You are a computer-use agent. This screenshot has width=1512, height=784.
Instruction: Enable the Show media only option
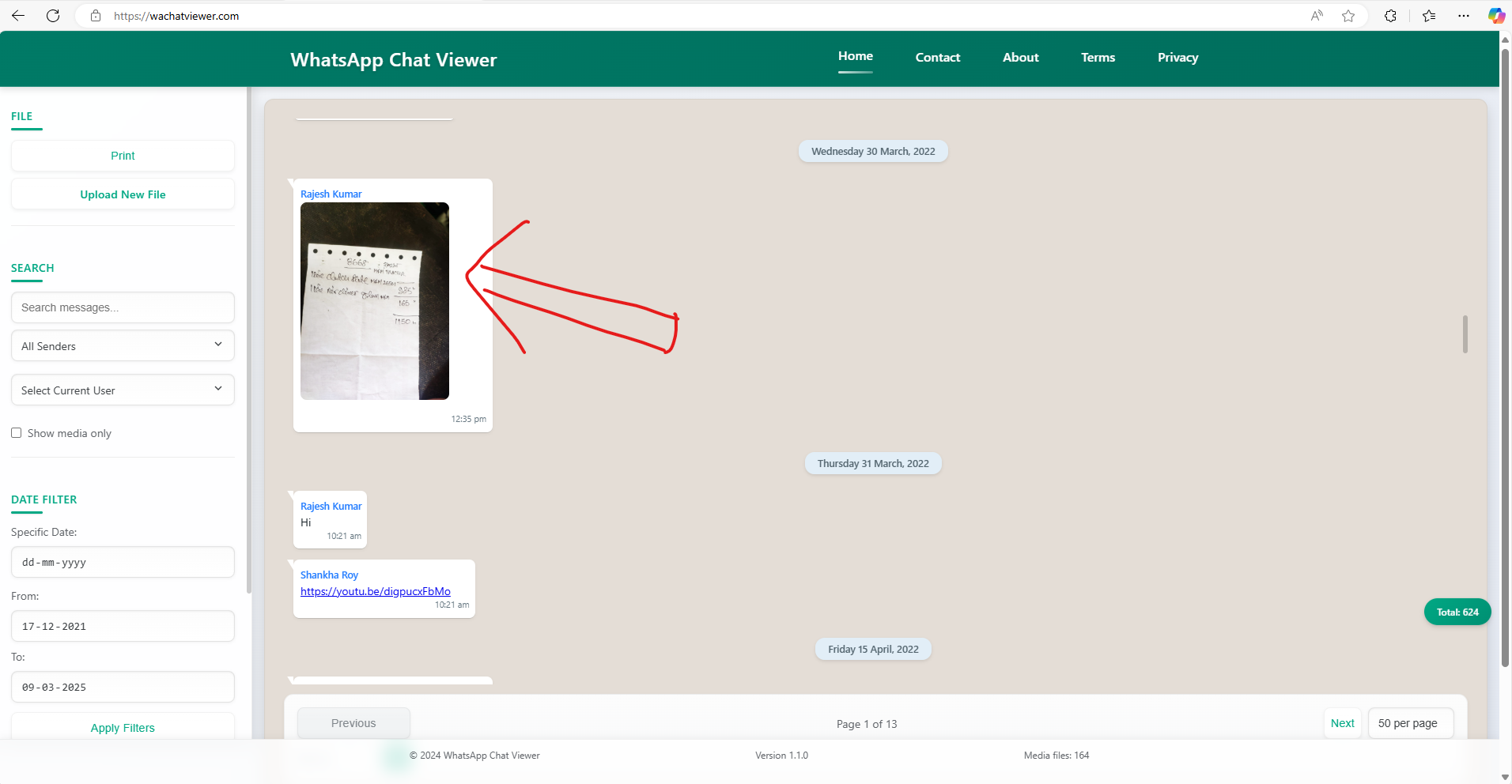(16, 432)
